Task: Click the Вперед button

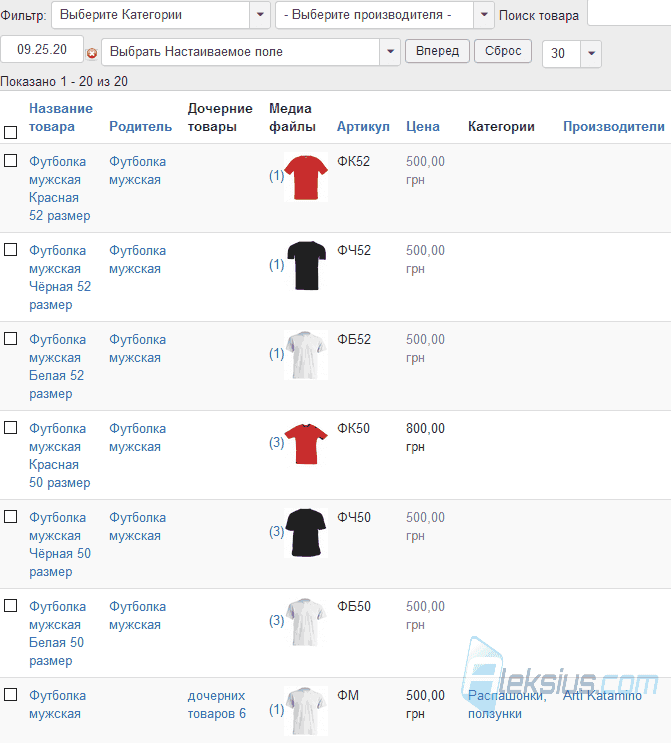Action: pyautogui.click(x=437, y=51)
